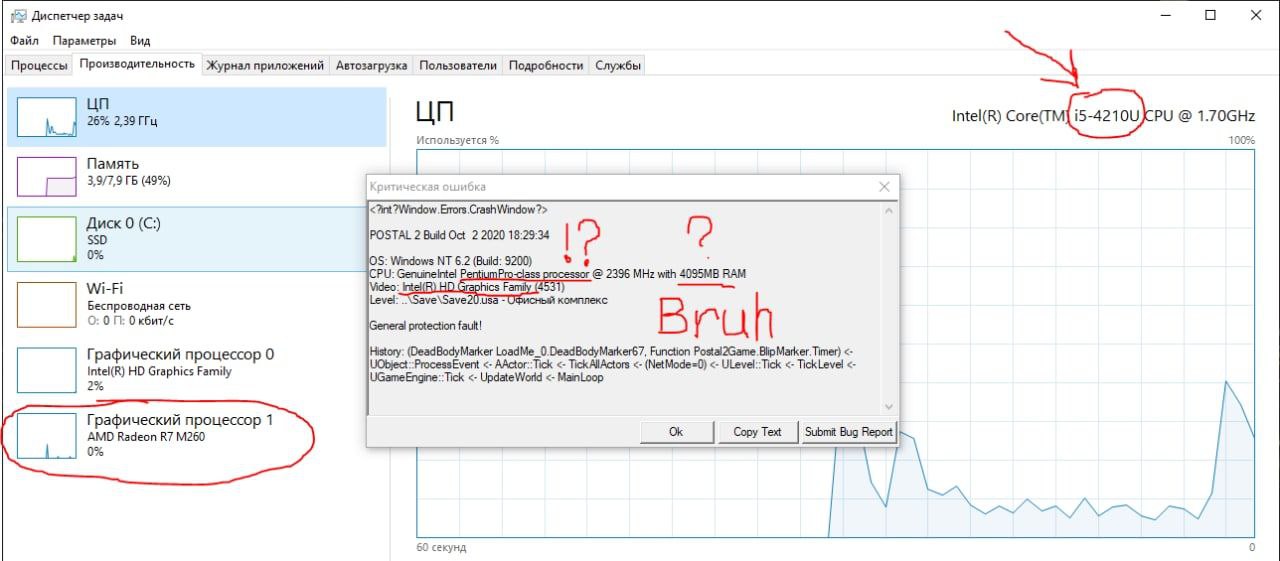Open the Пользователи tab
1280x561 pixels.
coord(457,65)
